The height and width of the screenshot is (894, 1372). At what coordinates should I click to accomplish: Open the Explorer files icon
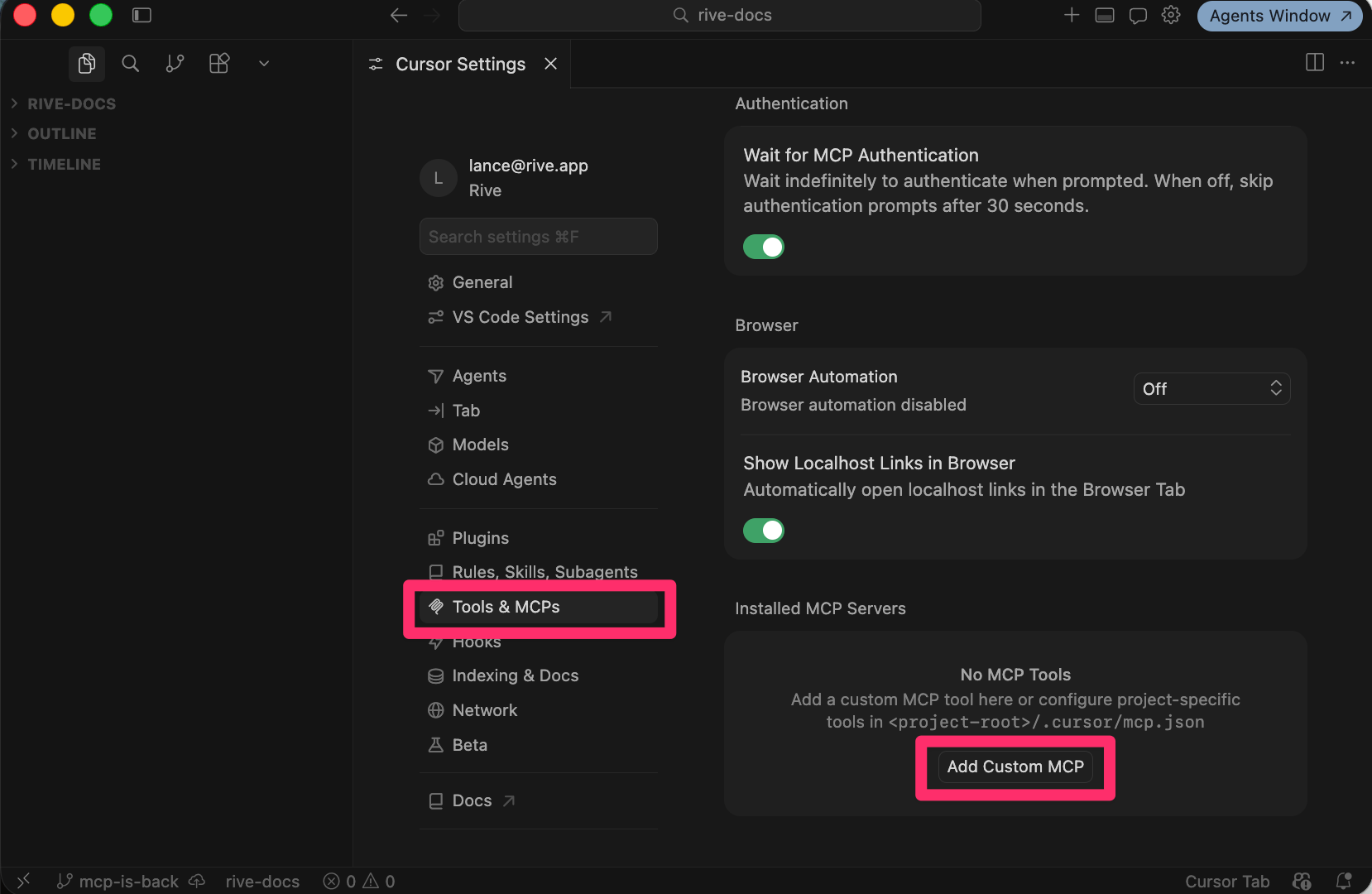point(87,64)
